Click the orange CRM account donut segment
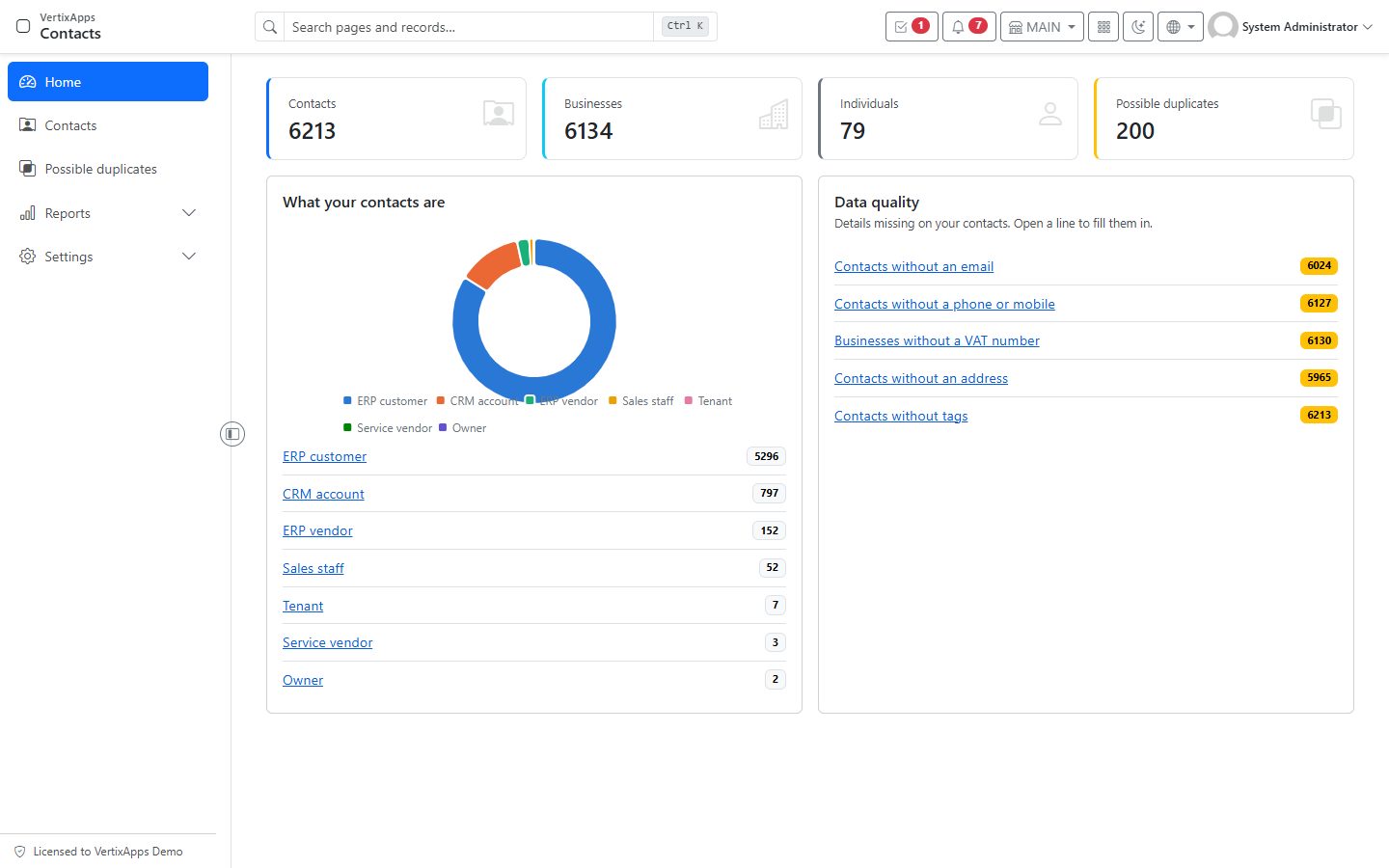Viewport: 1389px width, 868px height. click(x=493, y=264)
